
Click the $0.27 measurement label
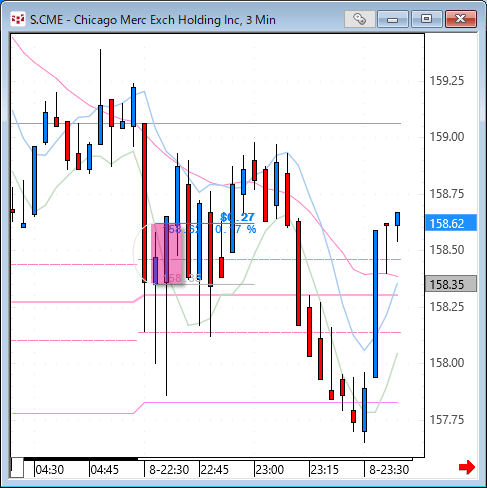pyautogui.click(x=237, y=217)
